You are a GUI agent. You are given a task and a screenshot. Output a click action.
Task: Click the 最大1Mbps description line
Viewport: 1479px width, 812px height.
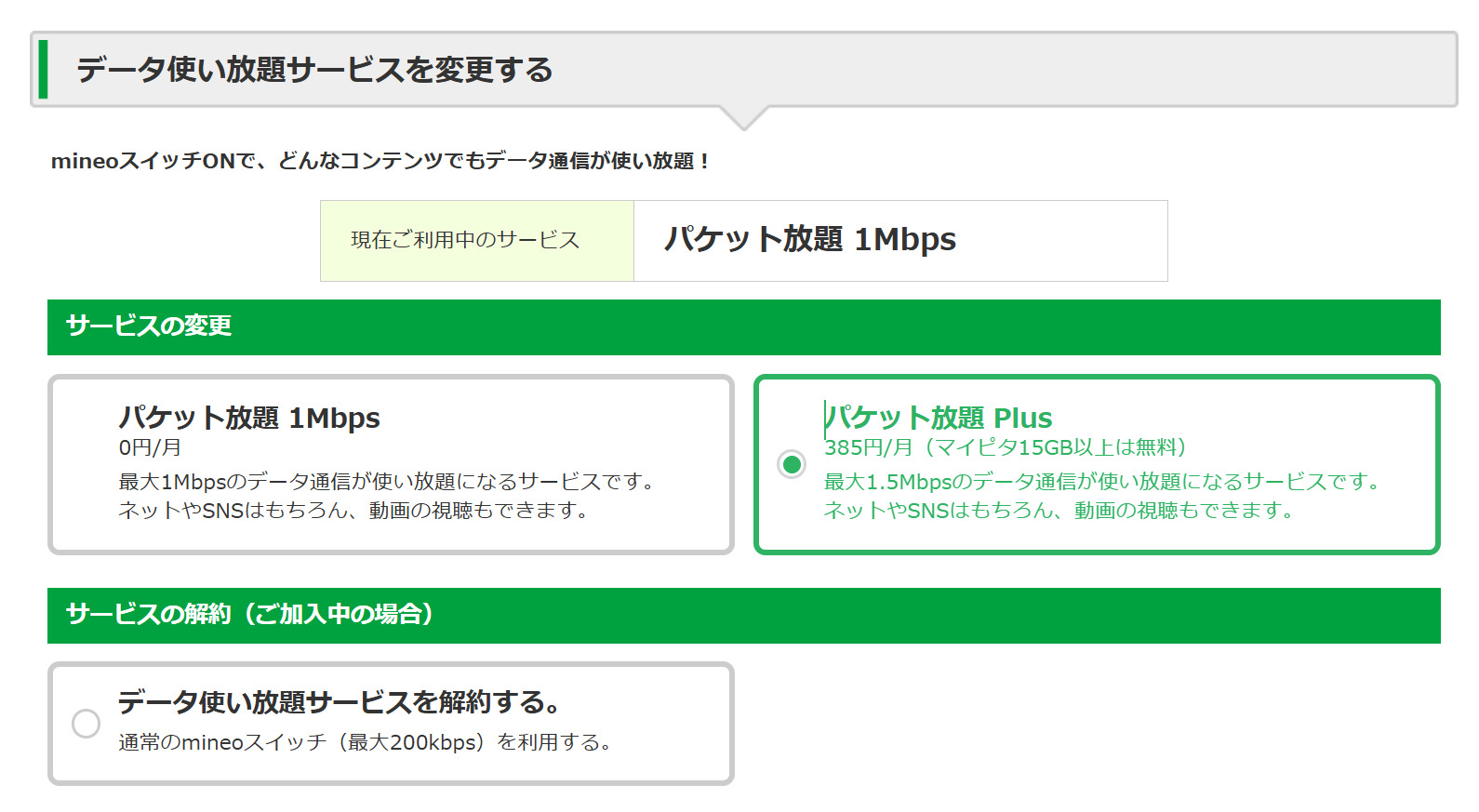(x=386, y=482)
